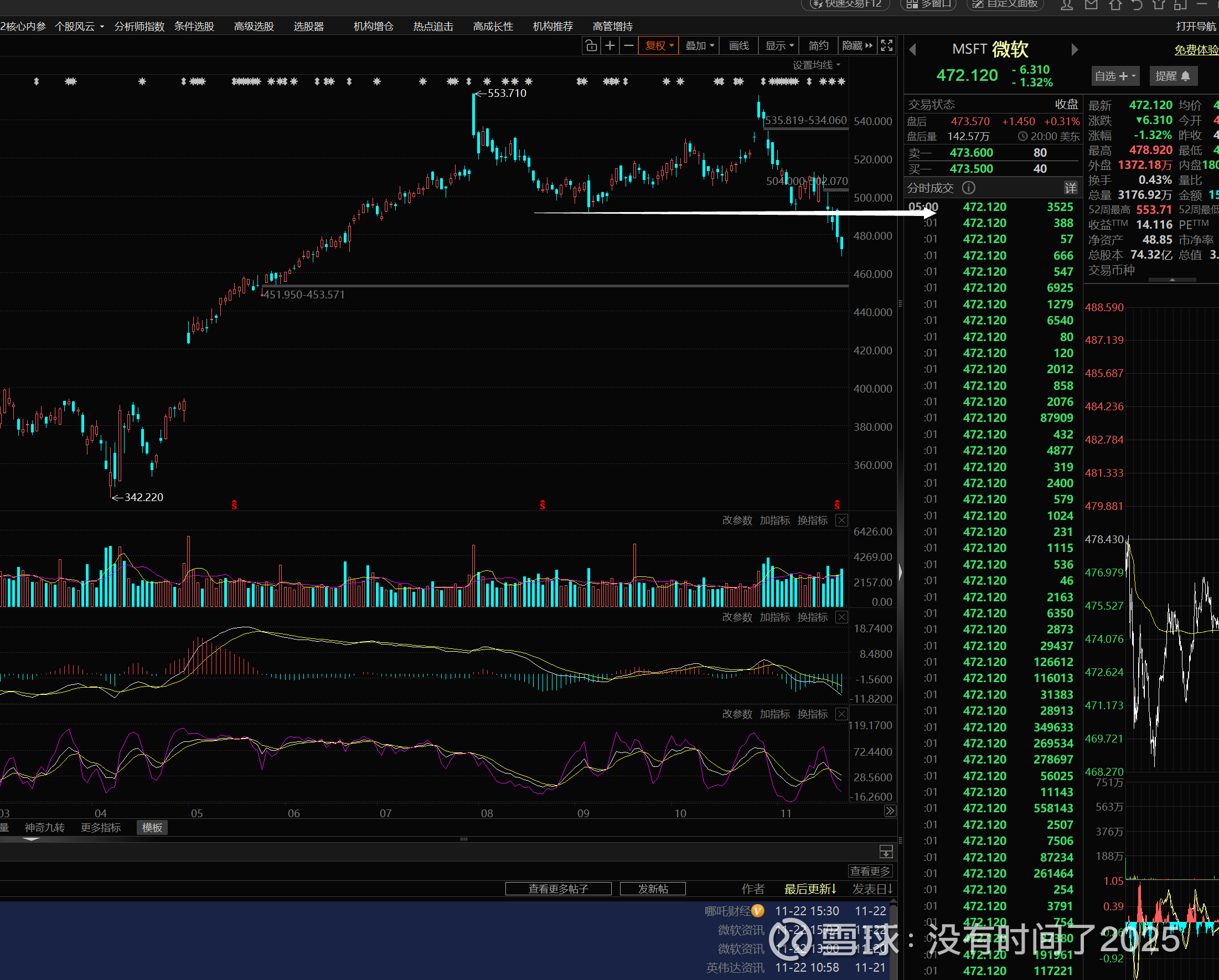Expand the 设置均线 dropdown
This screenshot has height=980, width=1219.
[x=816, y=65]
